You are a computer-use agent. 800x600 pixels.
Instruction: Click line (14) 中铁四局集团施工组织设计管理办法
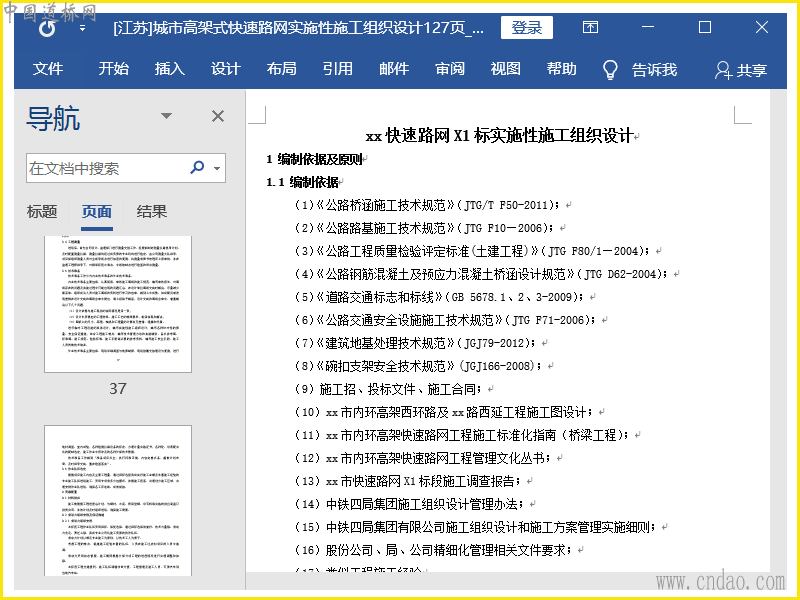409,504
